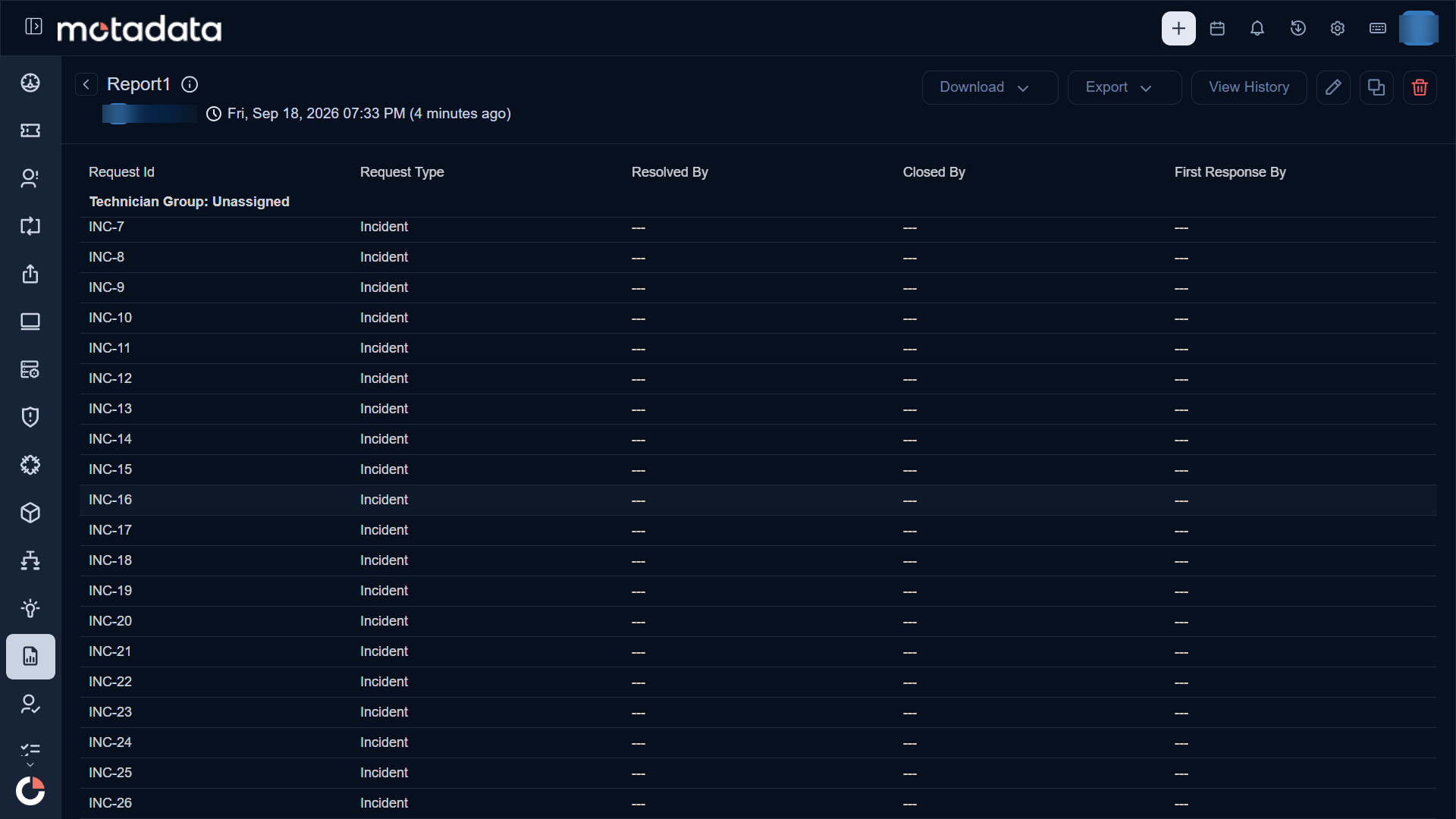
Task: Open the tickets module in sidebar
Action: coord(30,130)
